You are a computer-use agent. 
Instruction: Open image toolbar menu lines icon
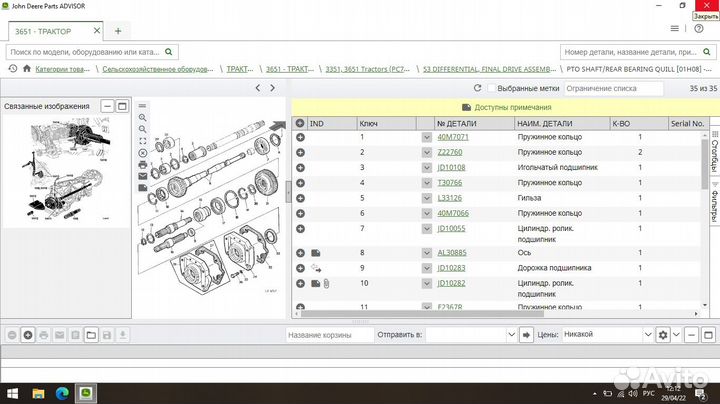click(x=143, y=106)
